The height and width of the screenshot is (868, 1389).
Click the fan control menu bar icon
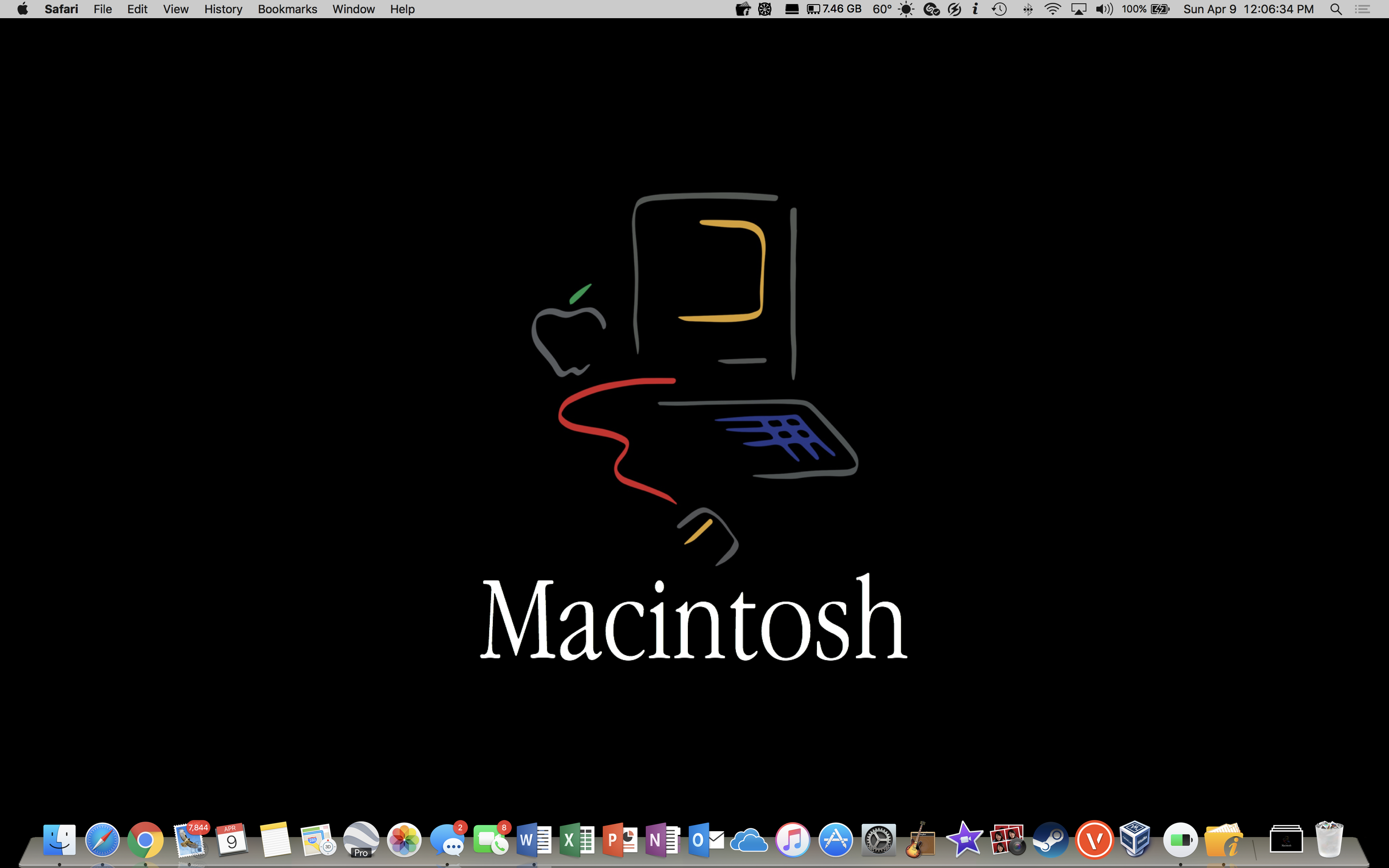point(765,9)
